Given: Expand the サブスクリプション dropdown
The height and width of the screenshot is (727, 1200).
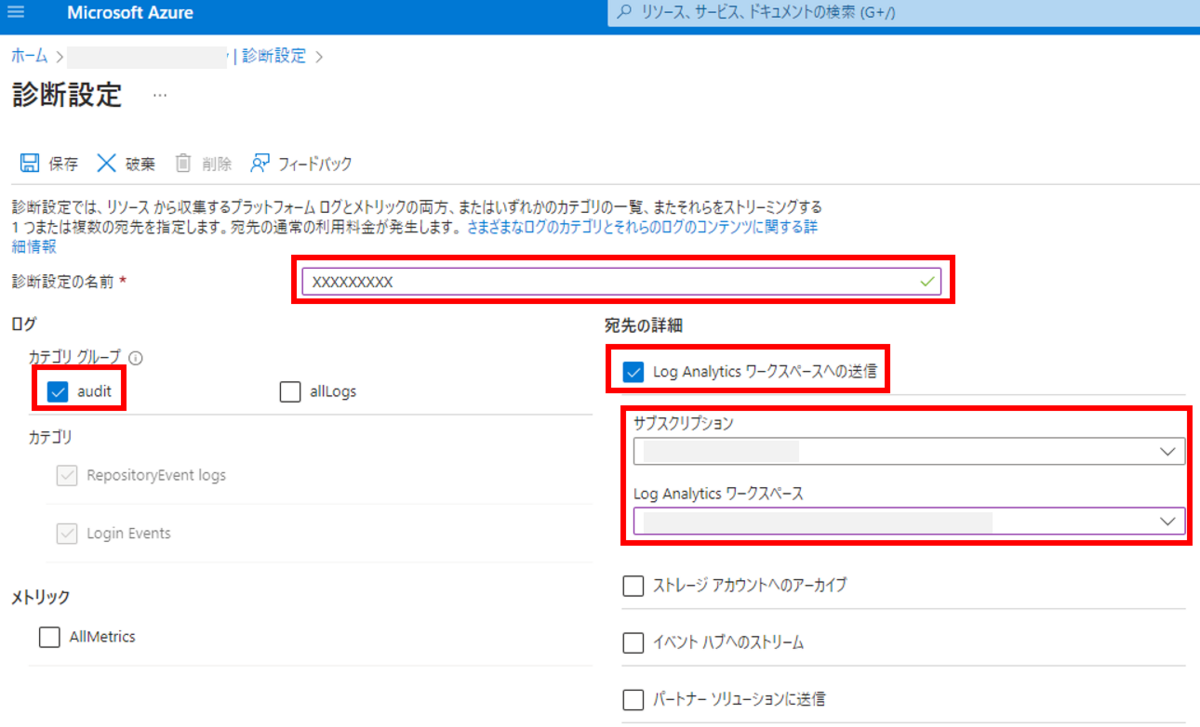Looking at the screenshot, I should point(909,452).
